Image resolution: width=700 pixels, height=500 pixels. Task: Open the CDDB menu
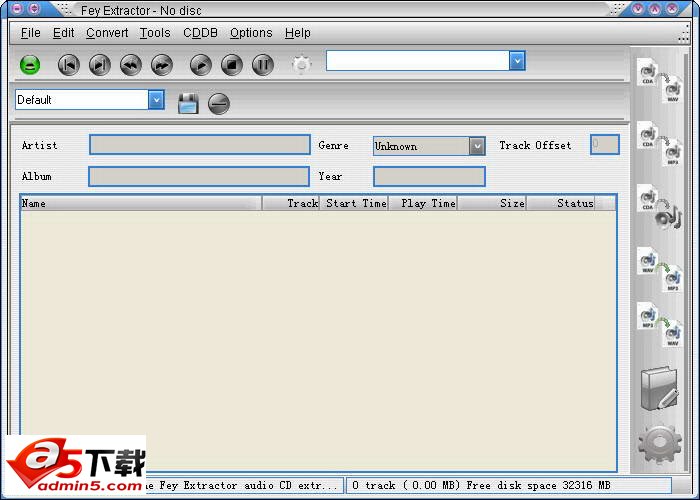pos(200,33)
